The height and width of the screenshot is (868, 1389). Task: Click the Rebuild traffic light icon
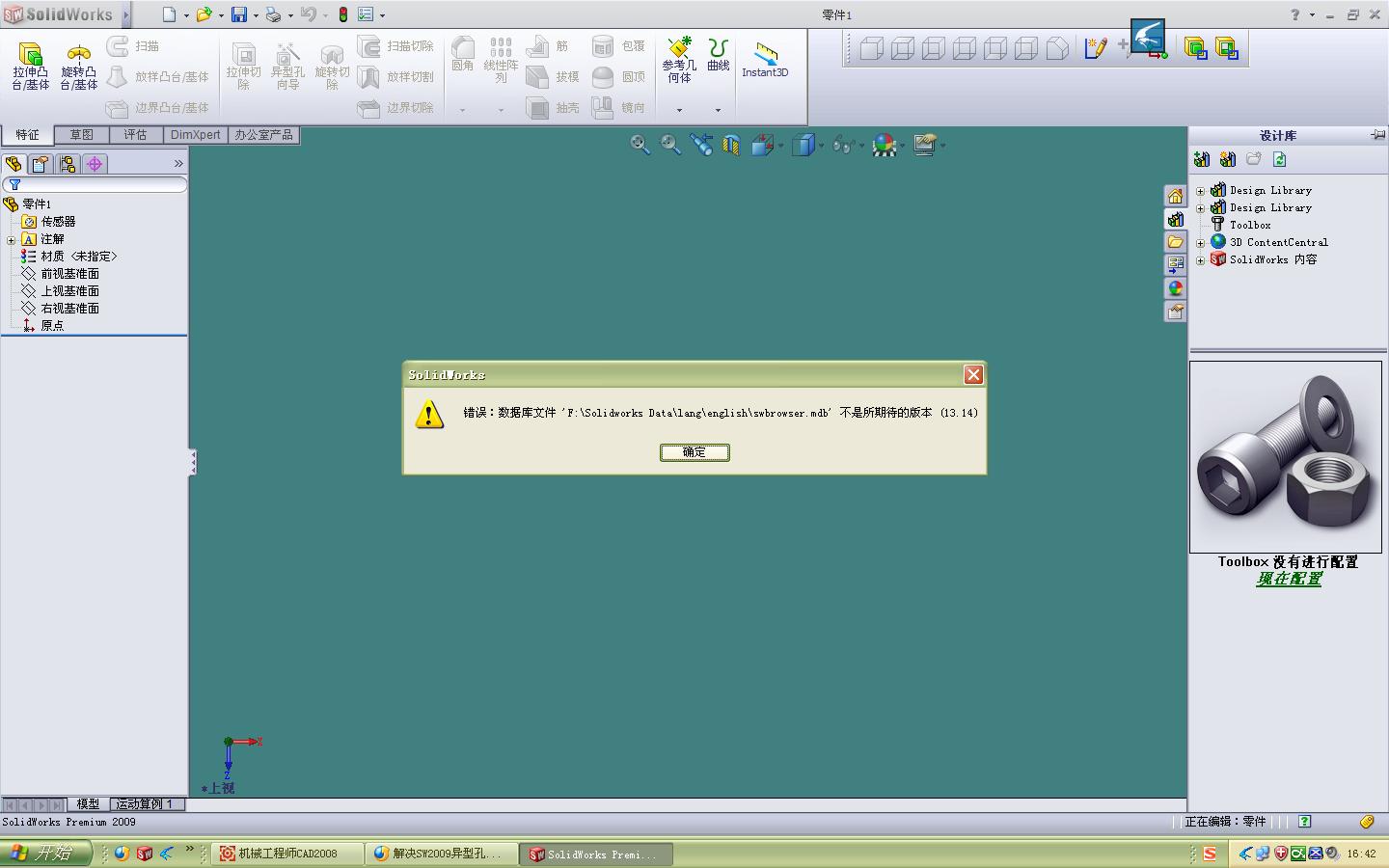pyautogui.click(x=342, y=14)
